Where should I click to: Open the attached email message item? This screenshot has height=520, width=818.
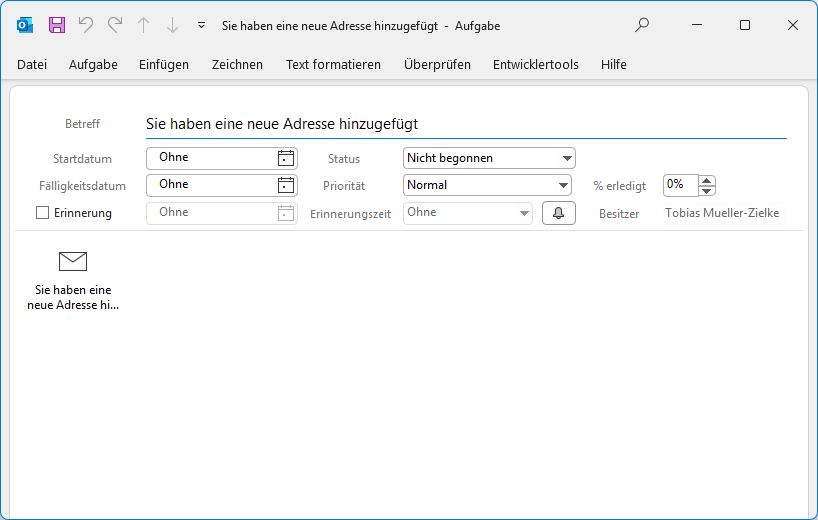point(73,280)
